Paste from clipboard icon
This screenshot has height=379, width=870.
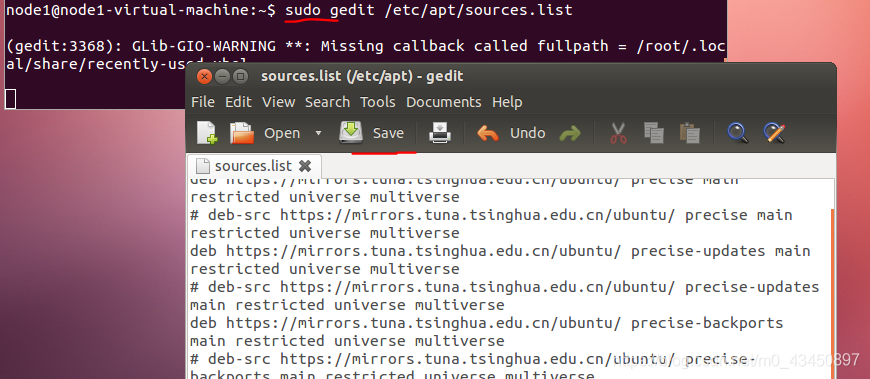point(690,133)
